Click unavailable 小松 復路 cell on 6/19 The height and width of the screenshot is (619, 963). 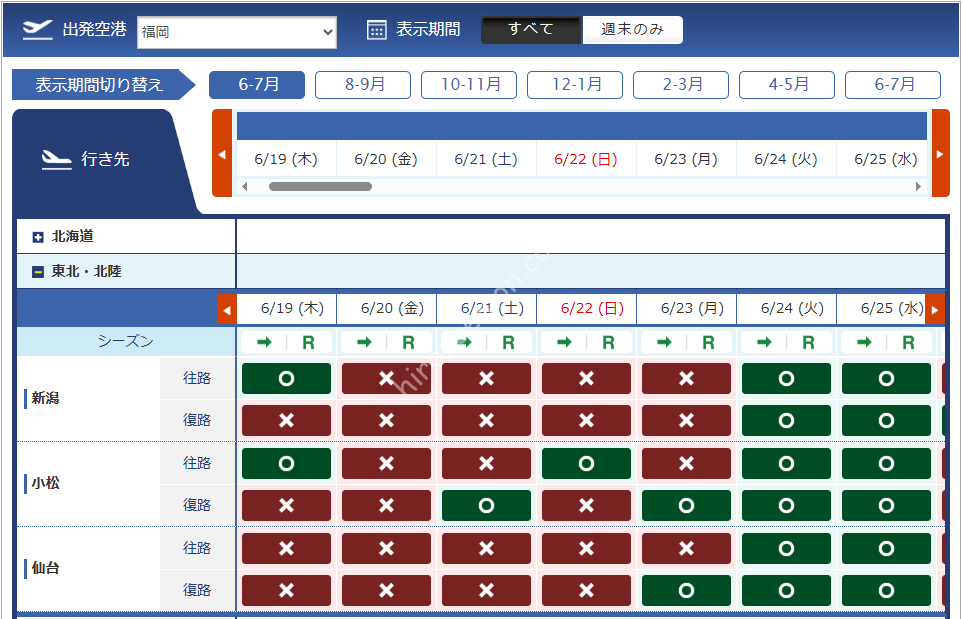click(x=286, y=505)
